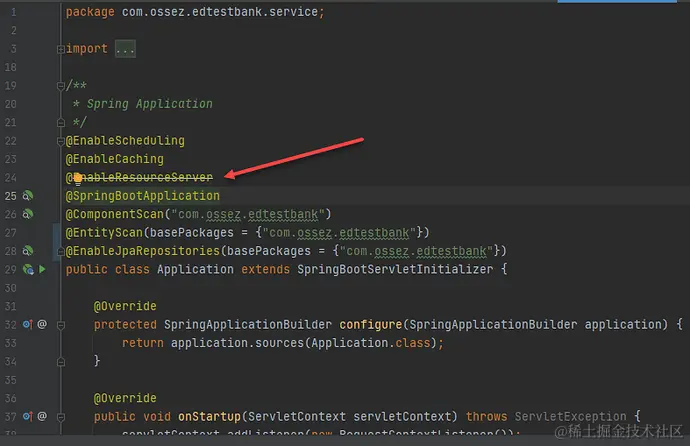This screenshot has height=446, width=690.
Task: Click ServletException in the throws clause
Action: [x=570, y=416]
